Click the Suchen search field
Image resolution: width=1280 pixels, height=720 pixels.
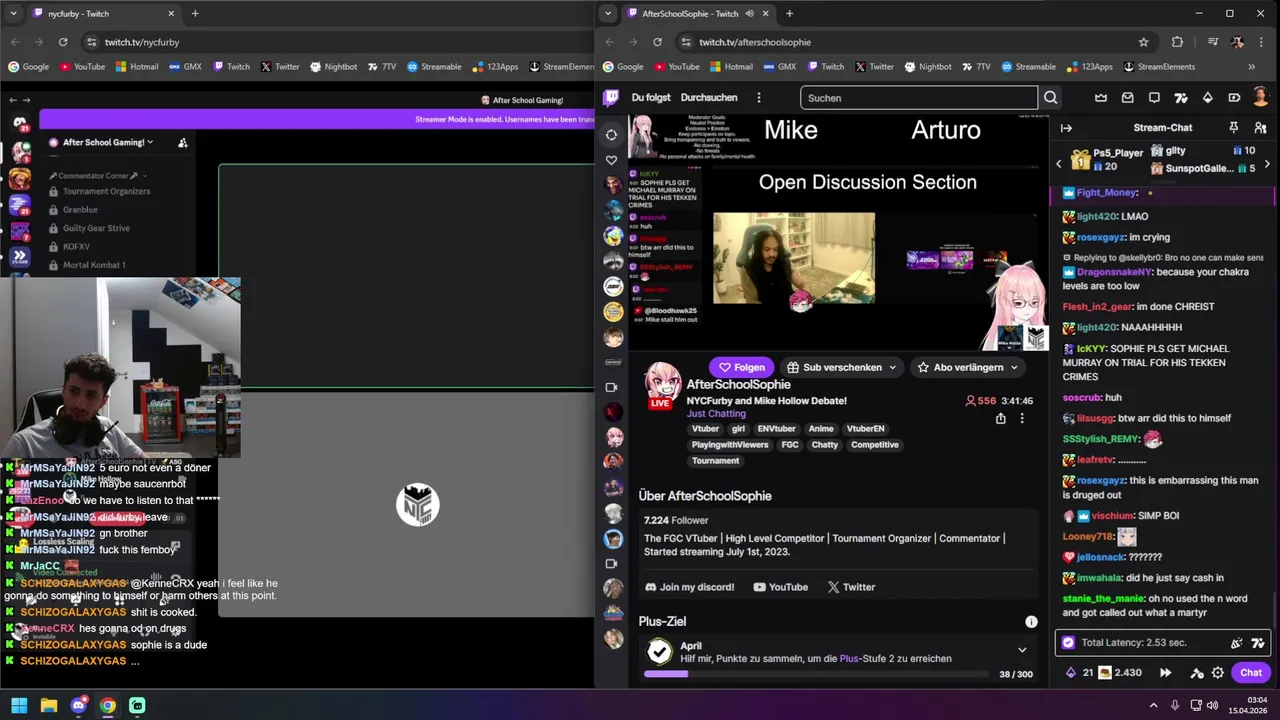(x=919, y=98)
